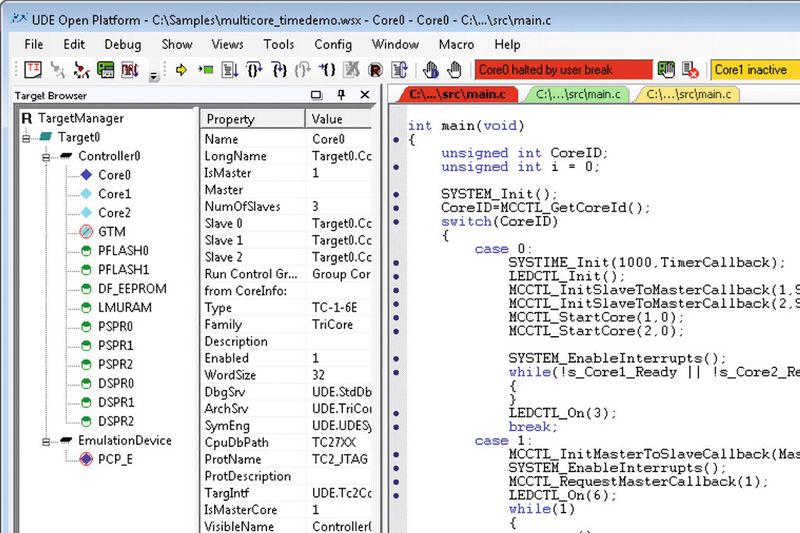This screenshot has height=533, width=800.
Task: Select Core1 in the target tree
Action: (114, 194)
